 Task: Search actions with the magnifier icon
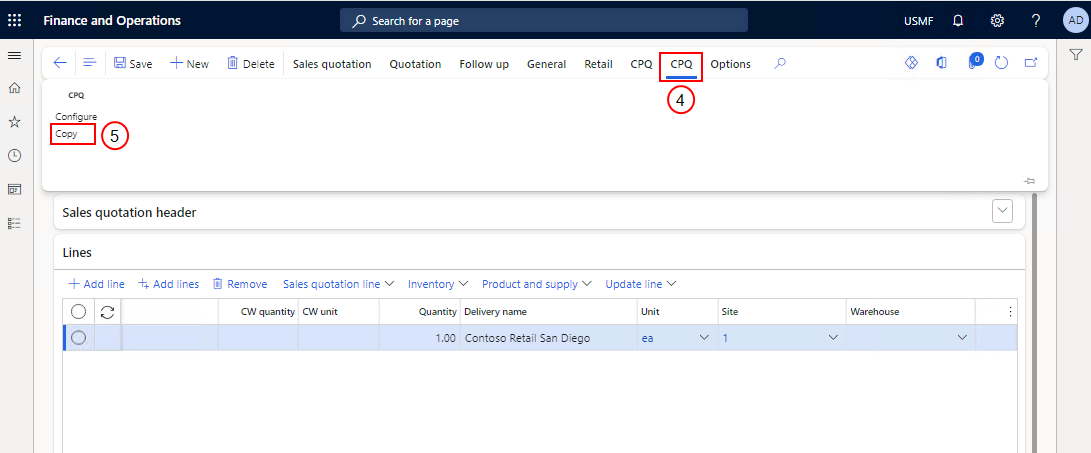pos(781,63)
